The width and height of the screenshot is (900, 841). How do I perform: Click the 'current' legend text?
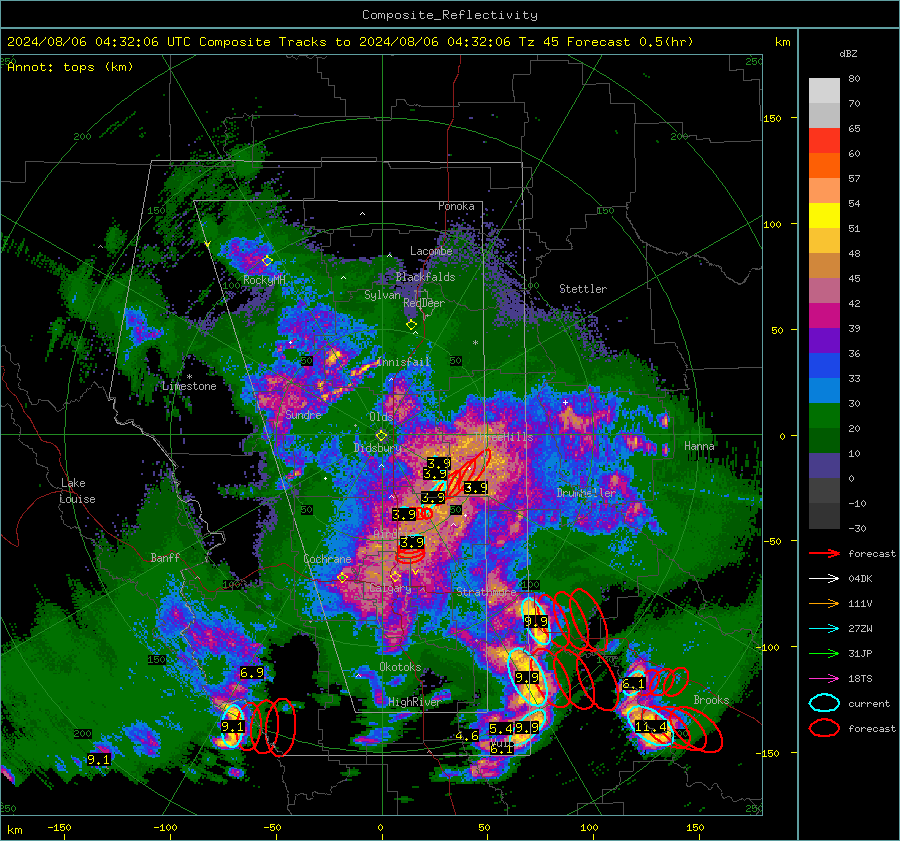coord(869,704)
